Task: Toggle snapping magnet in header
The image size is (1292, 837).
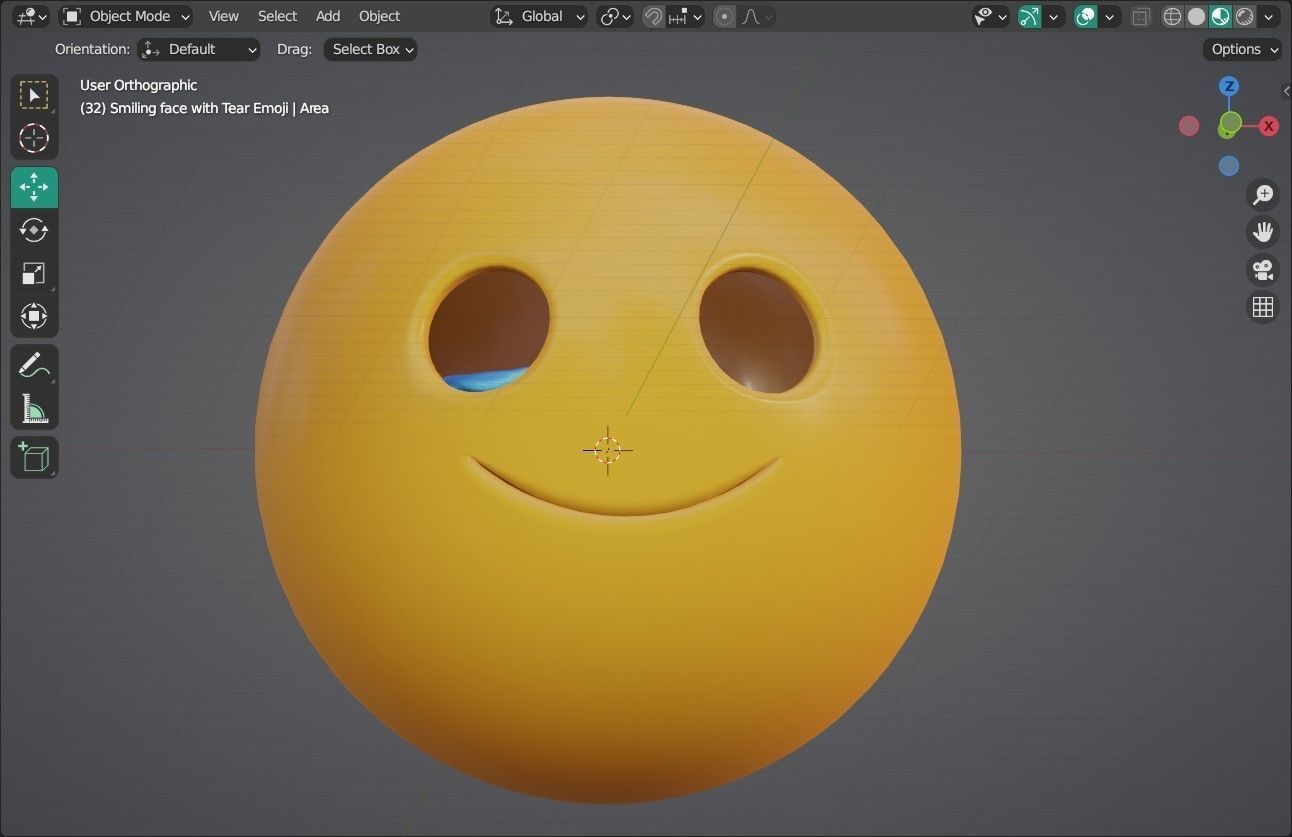Action: (x=652, y=16)
